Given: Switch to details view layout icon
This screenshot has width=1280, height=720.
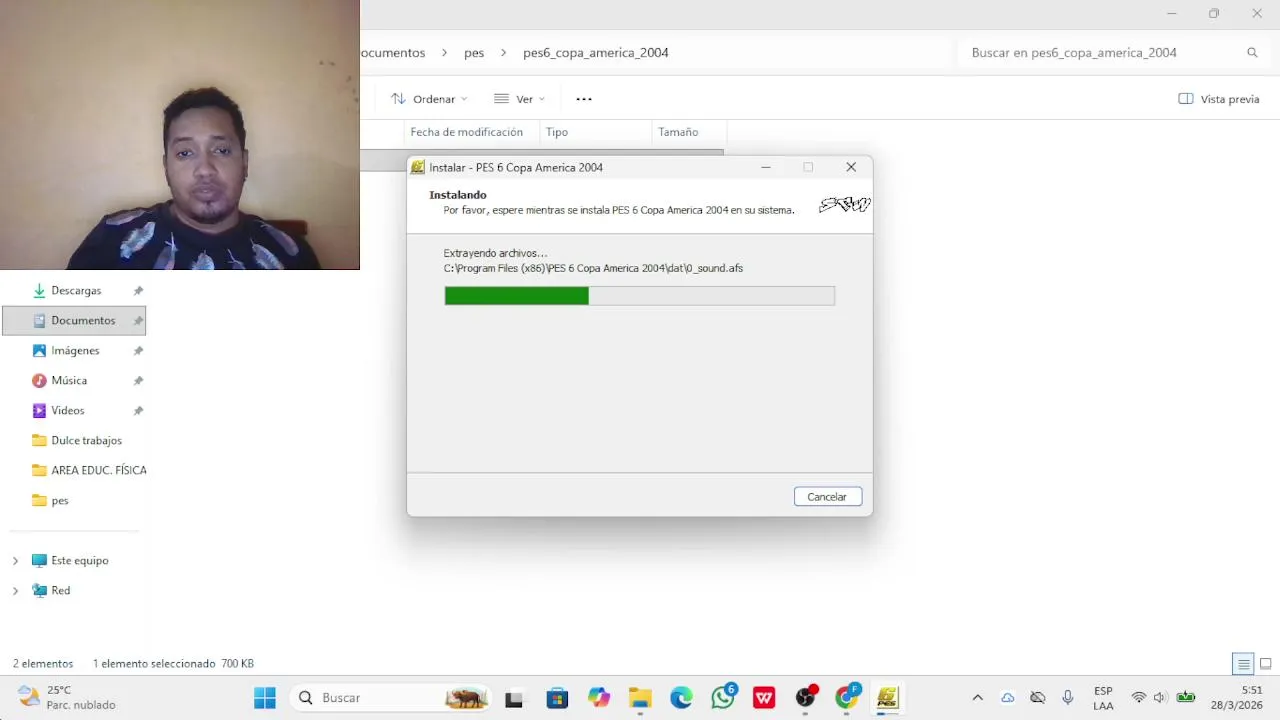Looking at the screenshot, I should (x=1243, y=664).
